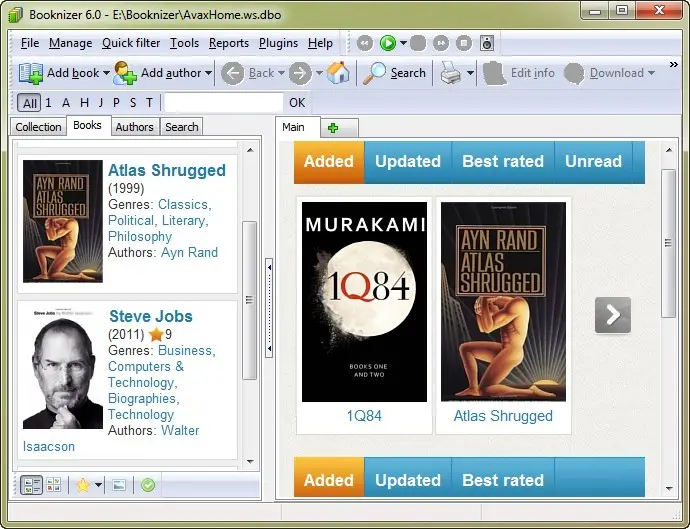Open the Ayn Rand author link

pyautogui.click(x=189, y=252)
